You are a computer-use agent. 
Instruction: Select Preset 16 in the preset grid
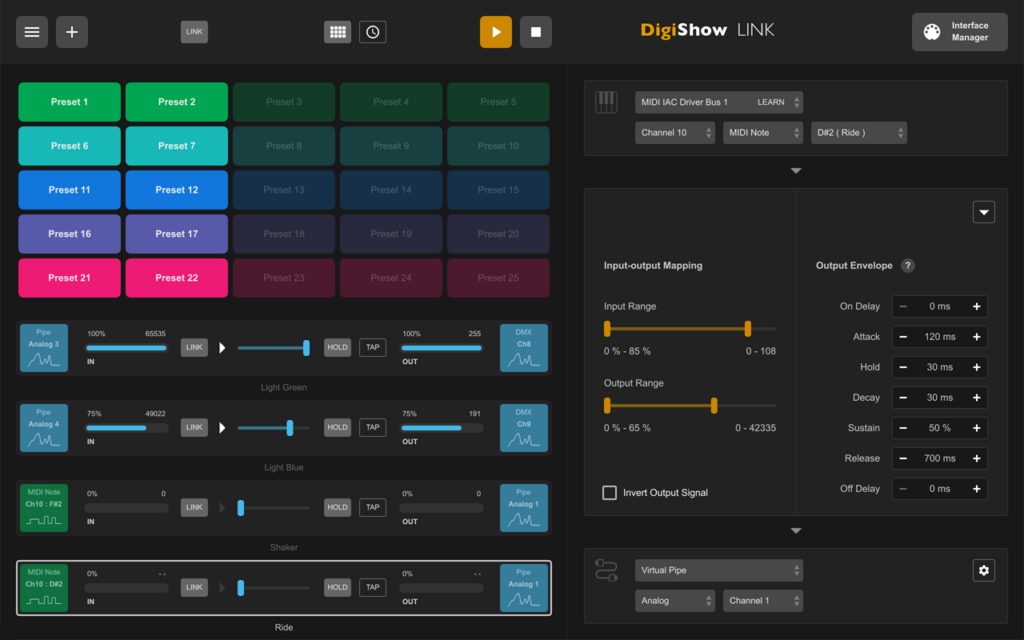[x=69, y=233]
